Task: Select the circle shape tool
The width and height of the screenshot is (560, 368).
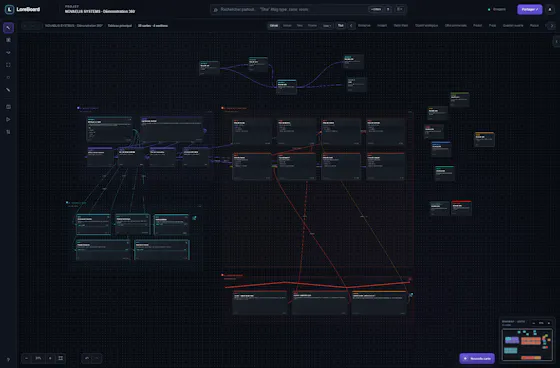Action: pos(8,78)
